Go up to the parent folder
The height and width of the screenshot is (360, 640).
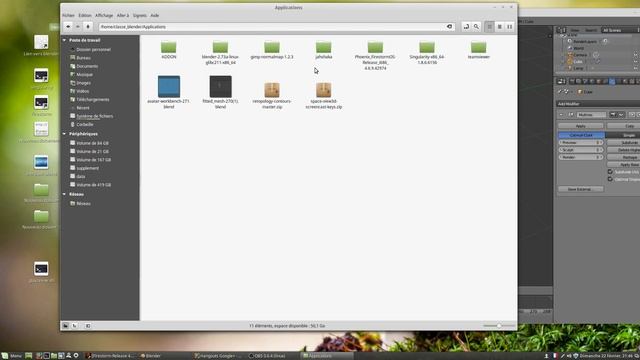[x=88, y=27]
